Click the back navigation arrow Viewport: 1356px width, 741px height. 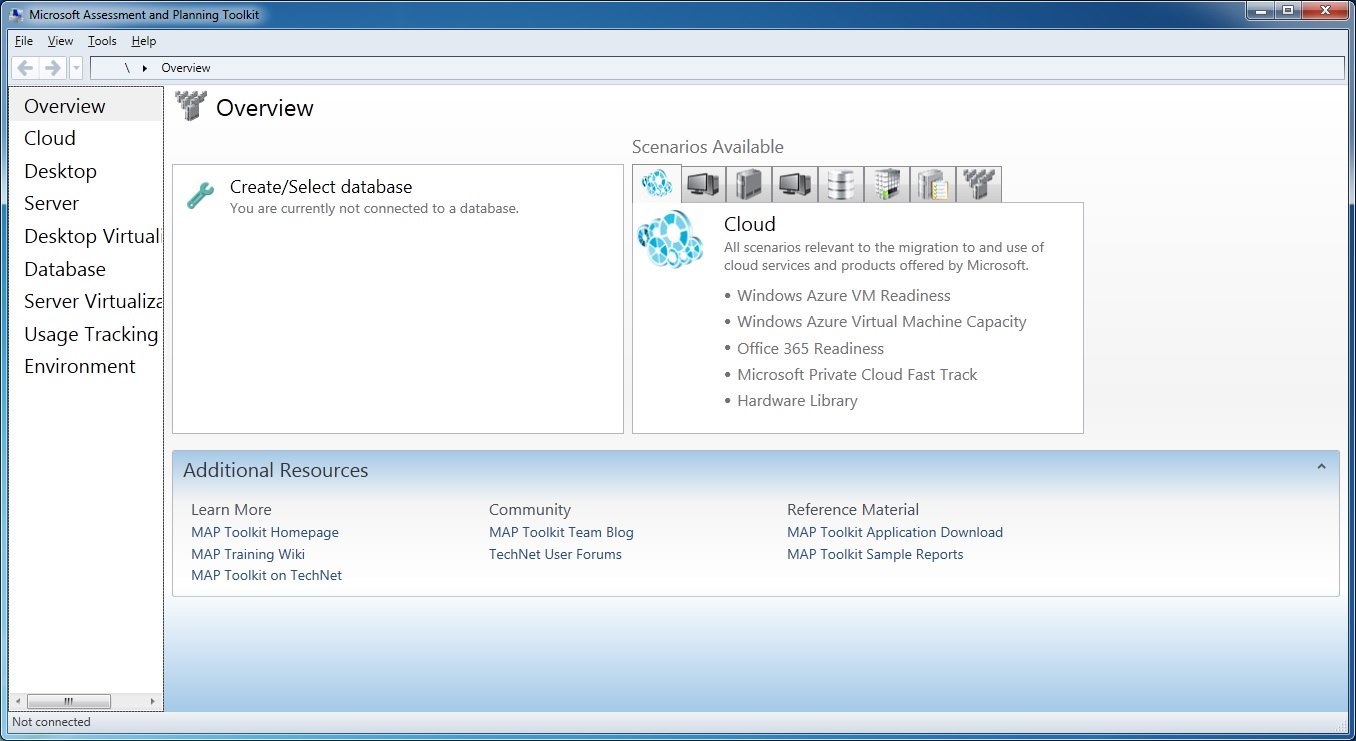(x=25, y=67)
